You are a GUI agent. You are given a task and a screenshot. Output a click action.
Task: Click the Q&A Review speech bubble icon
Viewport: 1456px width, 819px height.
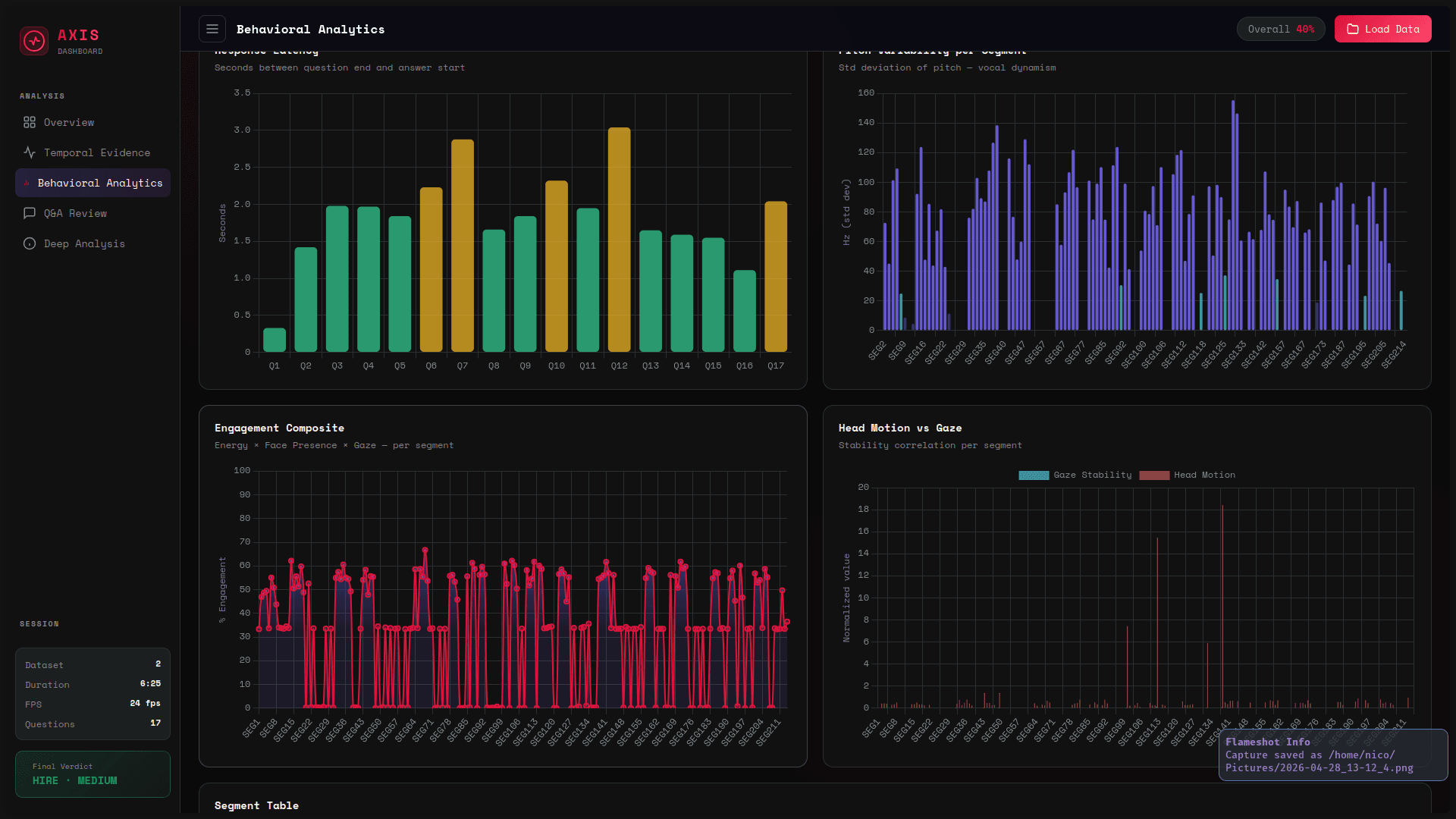pyautogui.click(x=30, y=213)
